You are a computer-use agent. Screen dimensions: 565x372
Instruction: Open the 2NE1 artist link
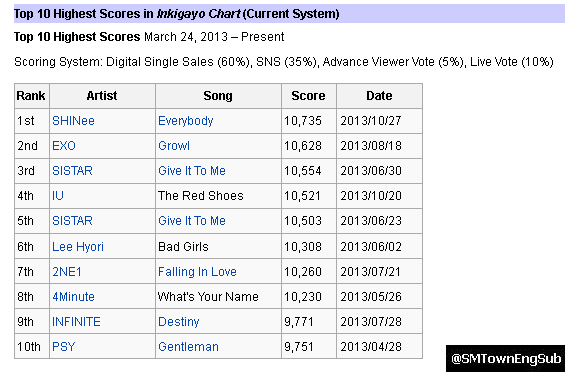tap(67, 271)
